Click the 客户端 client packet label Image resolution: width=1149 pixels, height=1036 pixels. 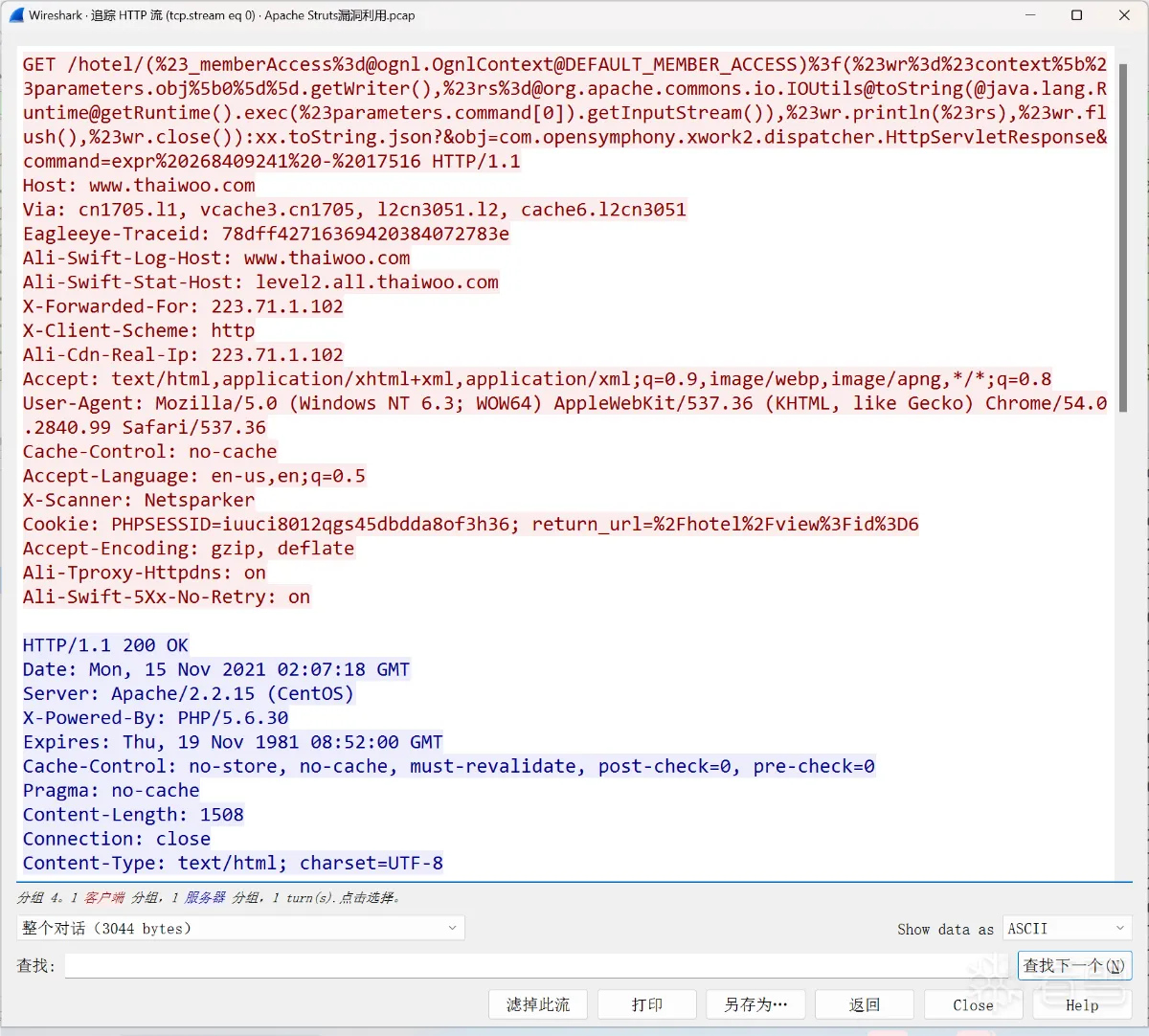tap(104, 897)
